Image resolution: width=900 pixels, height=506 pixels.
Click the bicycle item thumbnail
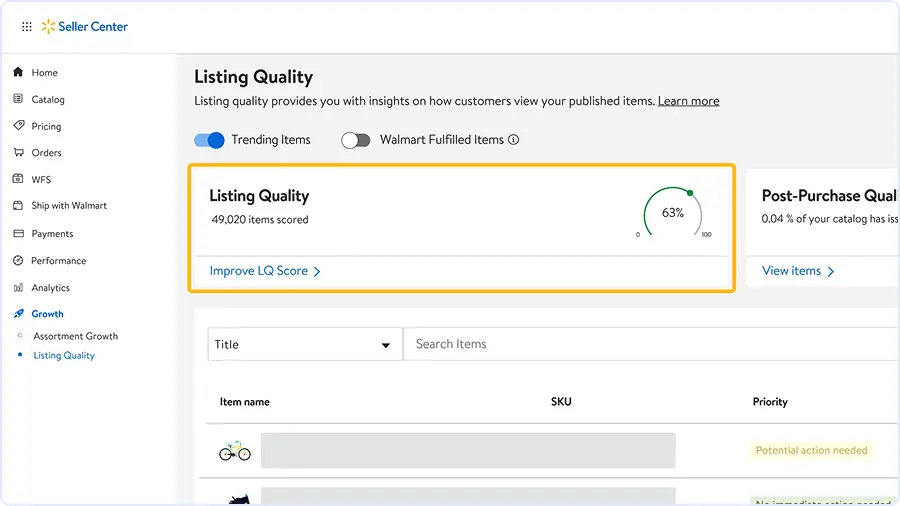(x=235, y=451)
